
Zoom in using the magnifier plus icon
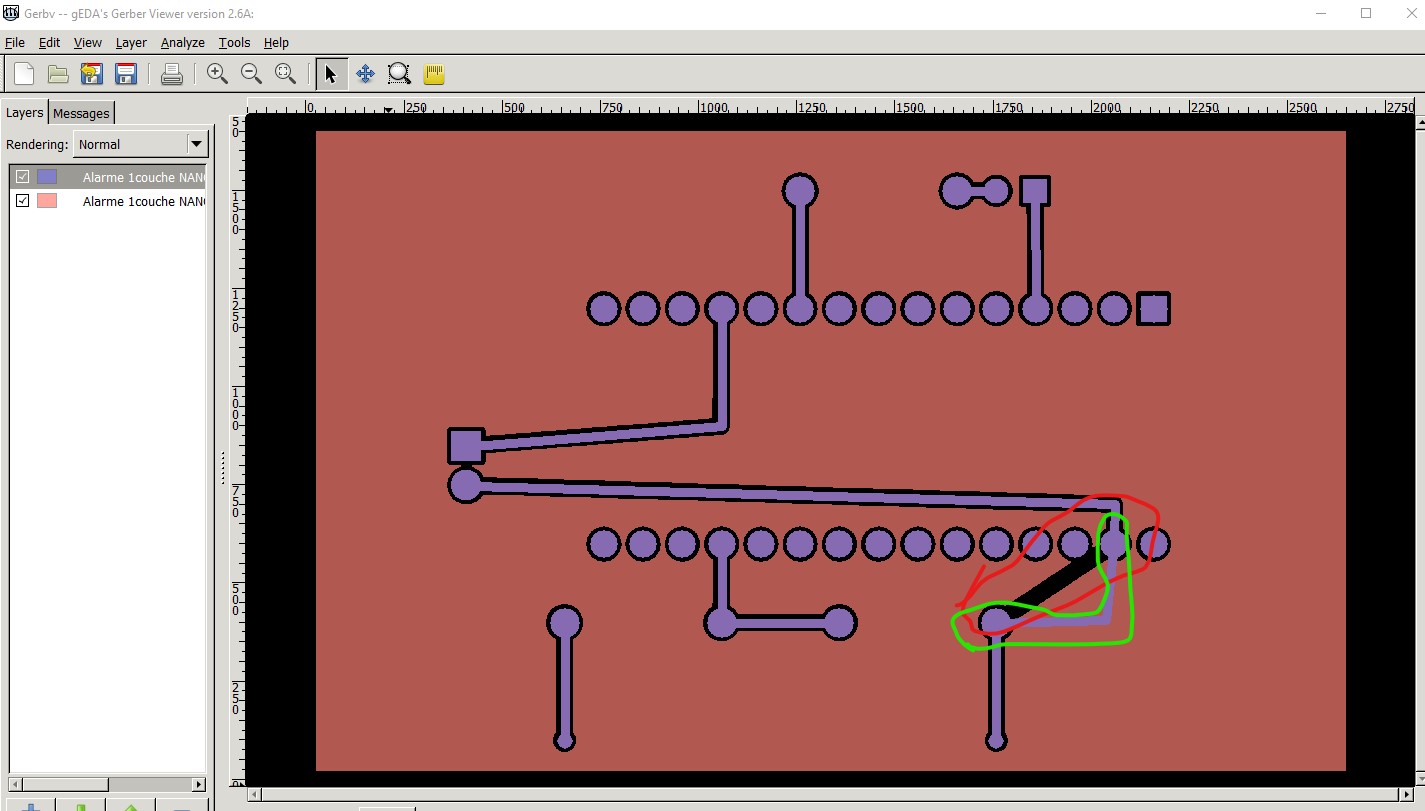(x=217, y=74)
